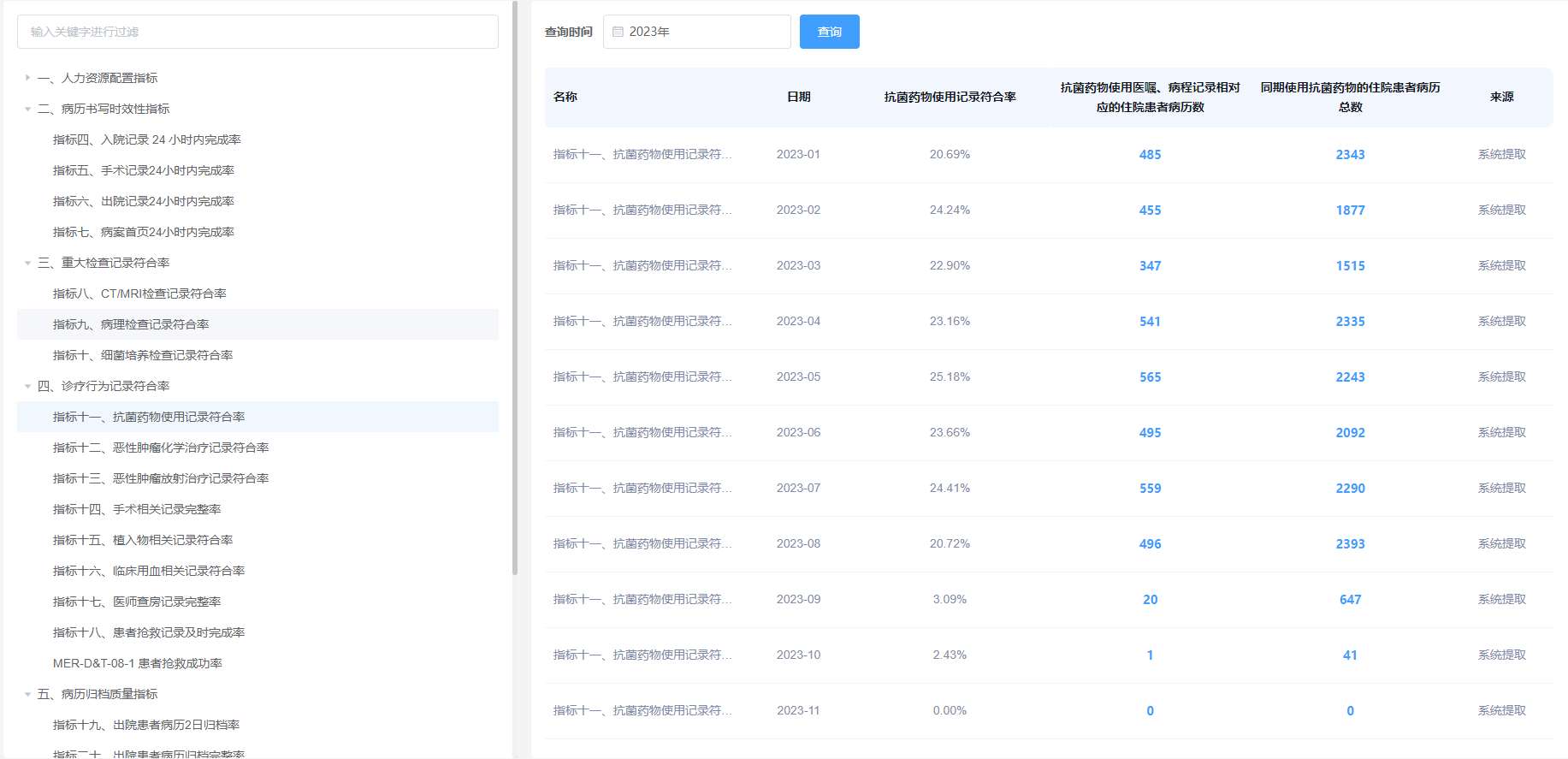
Task: Select 指标五、手术记录24小时内完成率
Action: [144, 170]
